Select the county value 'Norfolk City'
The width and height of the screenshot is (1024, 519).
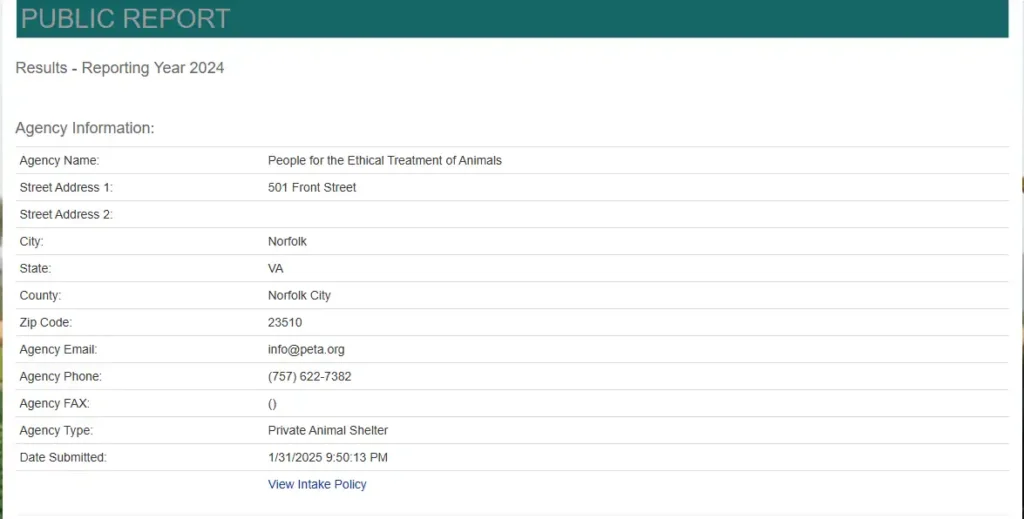coord(299,295)
